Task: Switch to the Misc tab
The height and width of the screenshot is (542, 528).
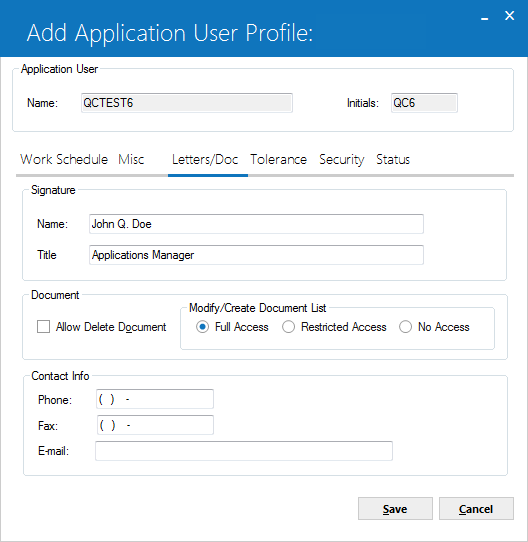Action: 131,159
